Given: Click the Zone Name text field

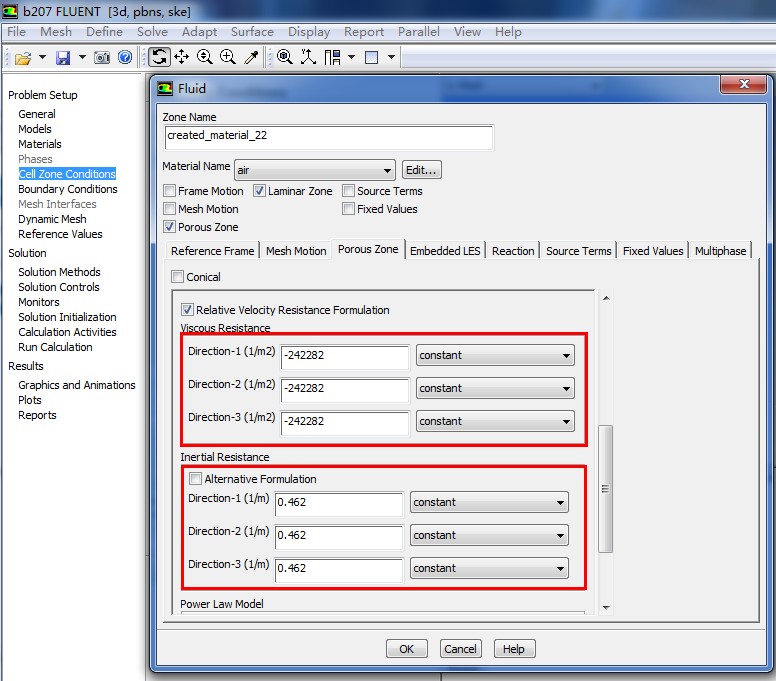Looking at the screenshot, I should 328,136.
